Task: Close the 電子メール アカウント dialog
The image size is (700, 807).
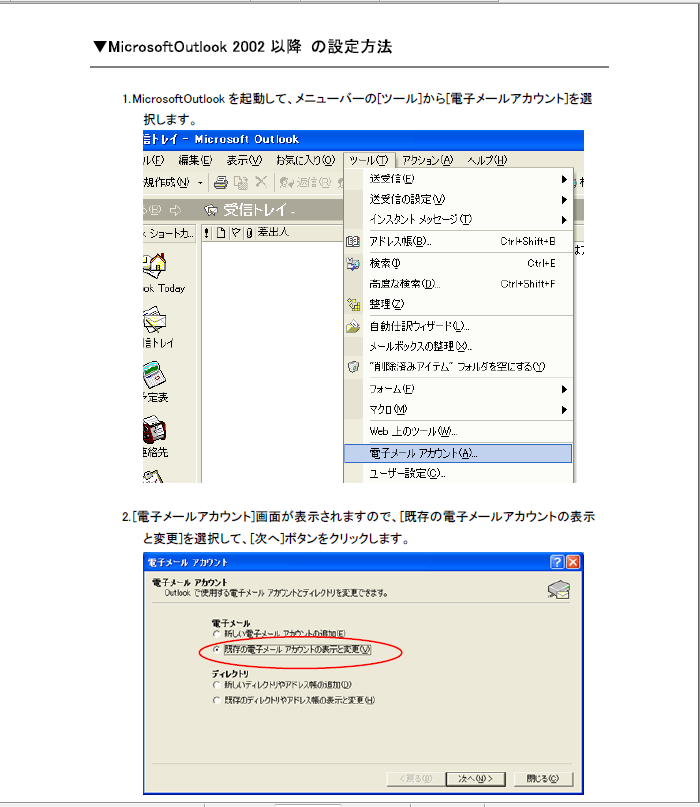Action: (573, 562)
